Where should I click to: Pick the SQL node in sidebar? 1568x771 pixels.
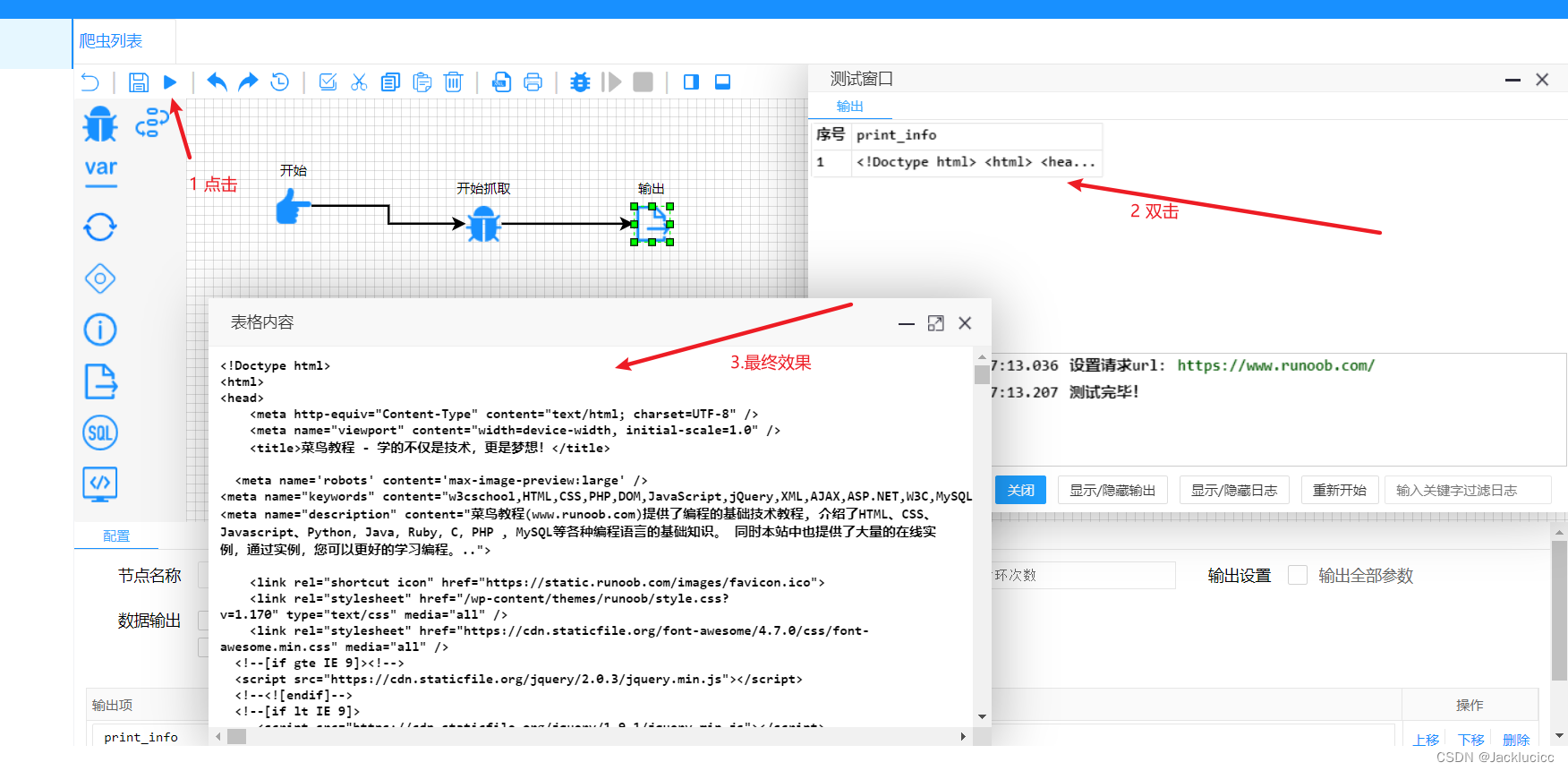(x=100, y=433)
